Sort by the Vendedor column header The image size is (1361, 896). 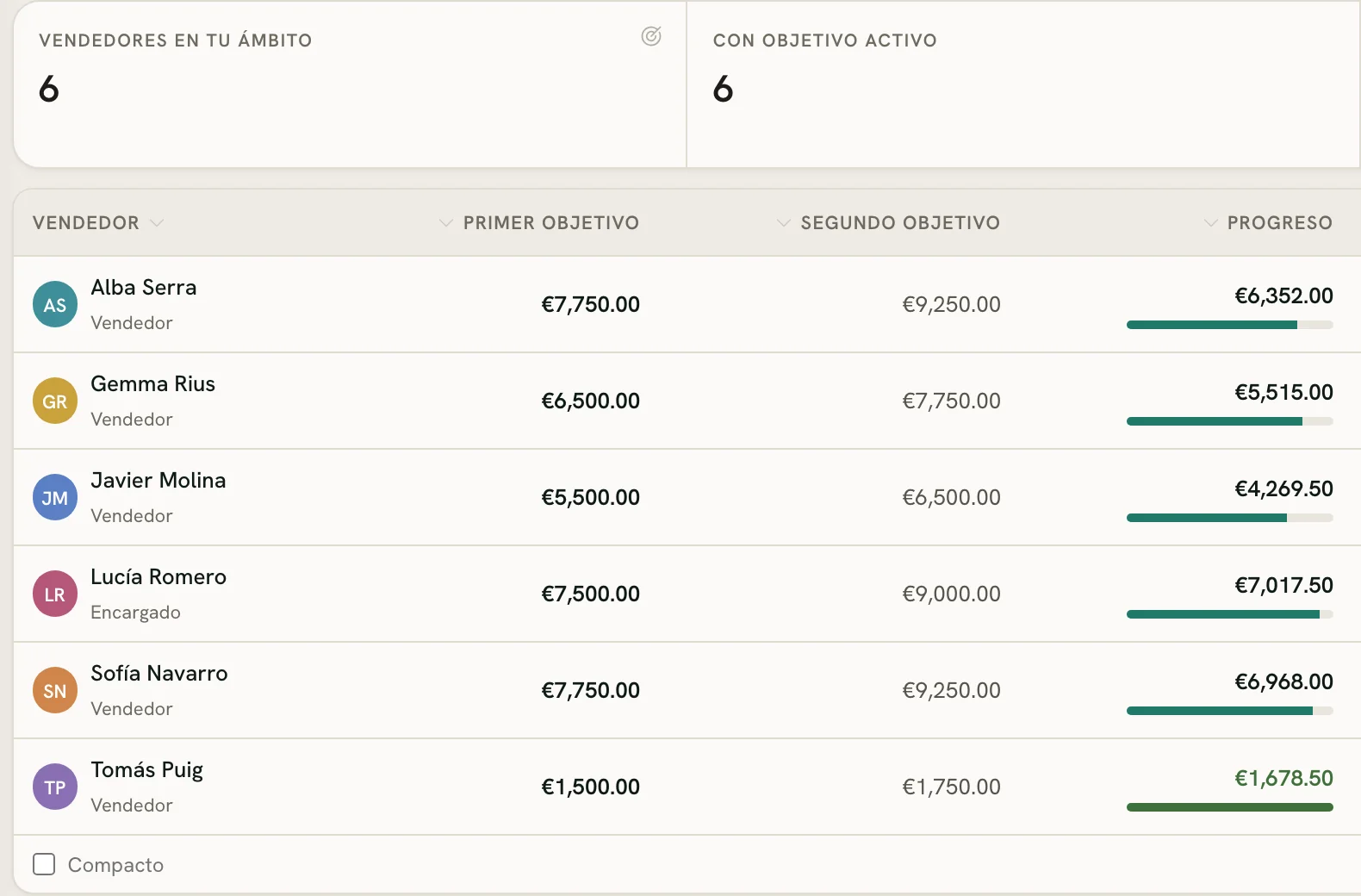pos(86,222)
